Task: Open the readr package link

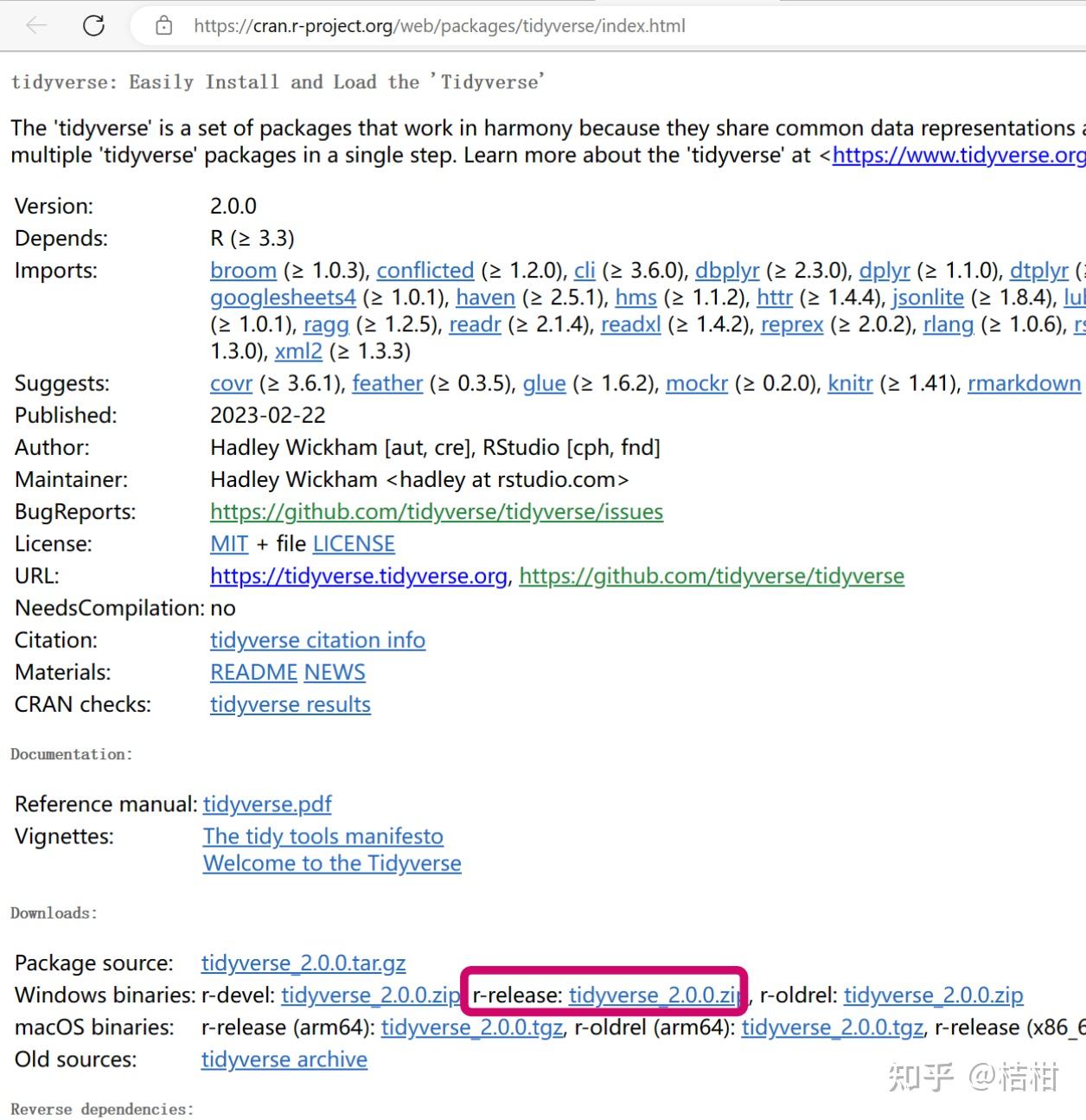Action: click(x=475, y=324)
